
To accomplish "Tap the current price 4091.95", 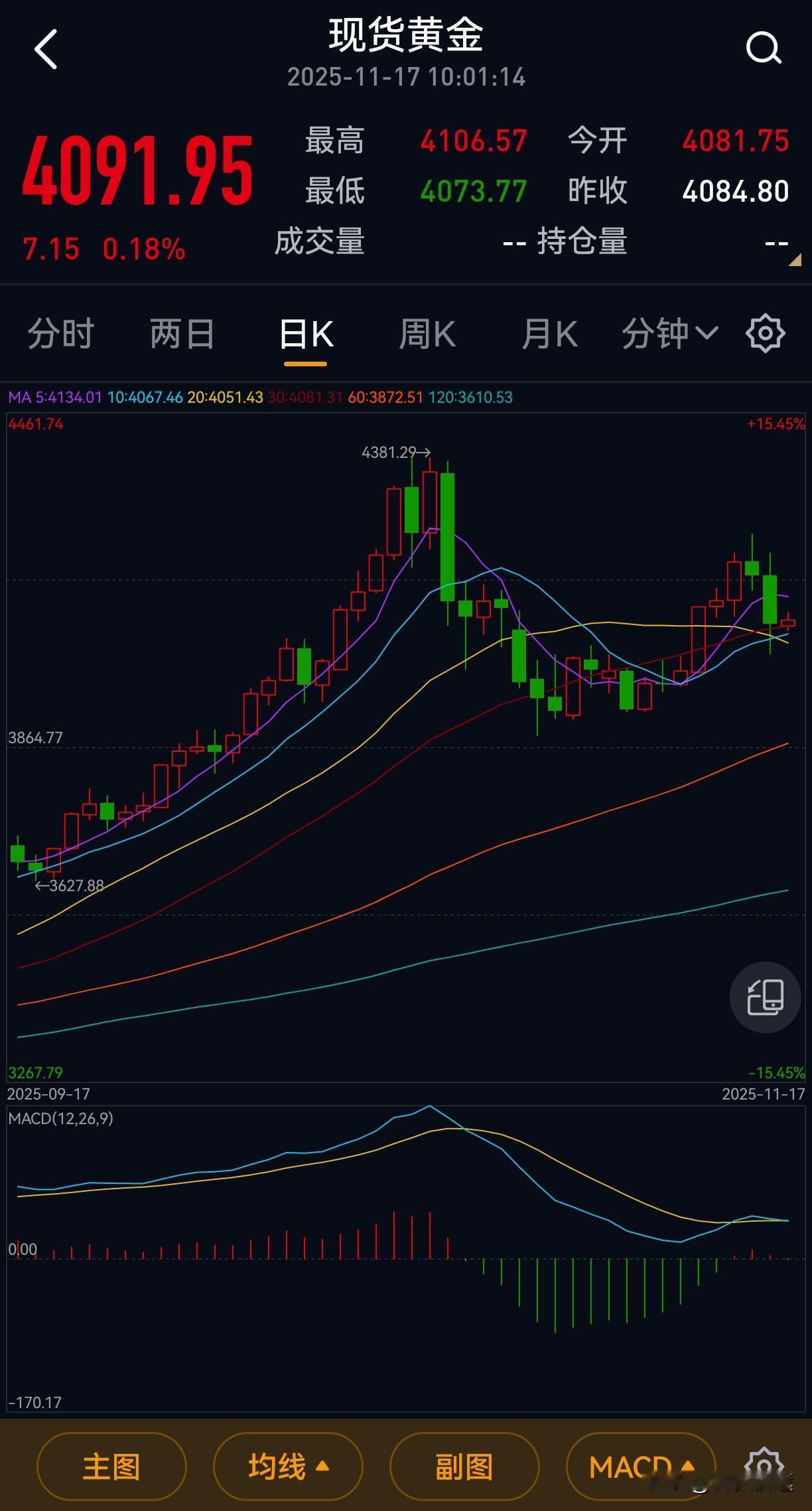I will pyautogui.click(x=137, y=171).
